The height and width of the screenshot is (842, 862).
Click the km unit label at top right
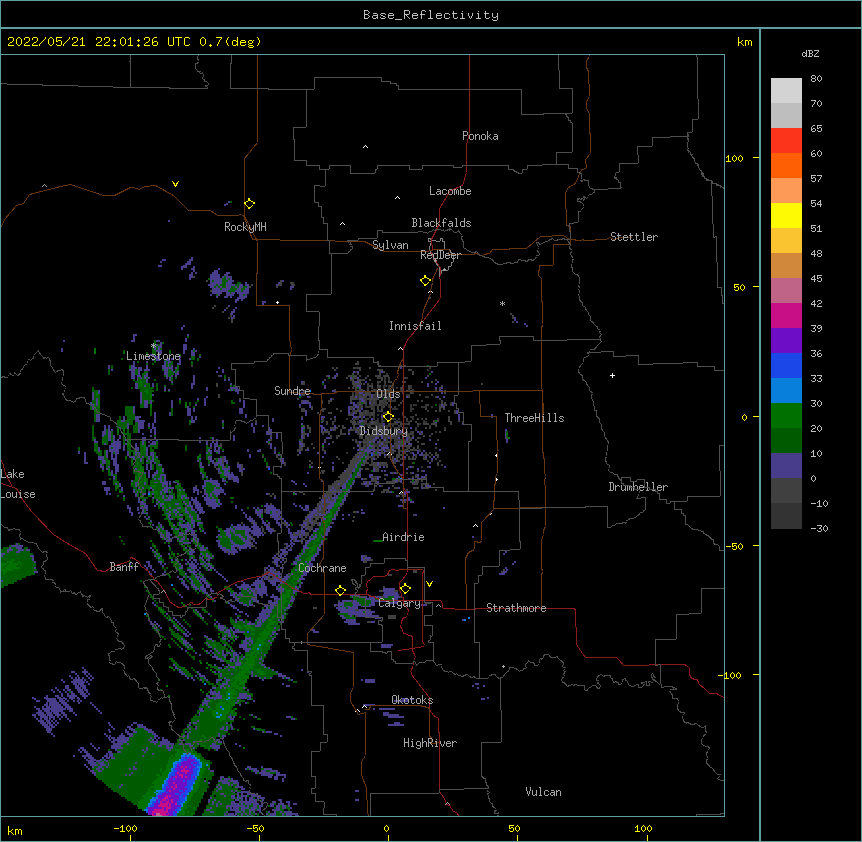[745, 42]
